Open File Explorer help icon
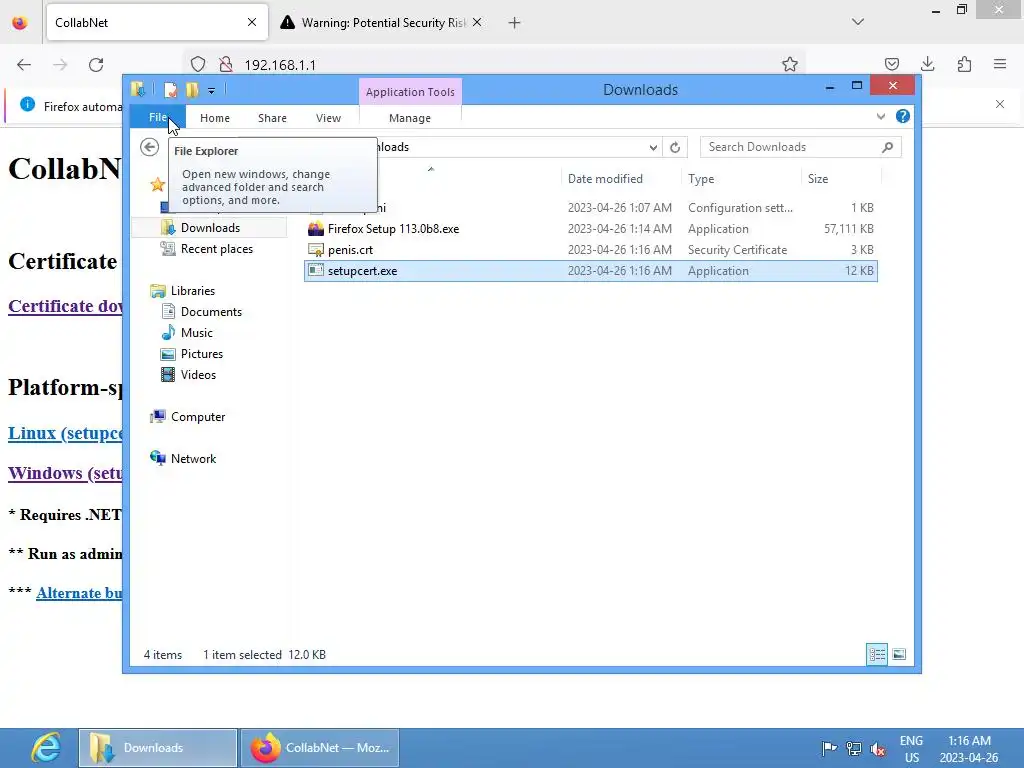This screenshot has height=768, width=1024. pos(903,116)
